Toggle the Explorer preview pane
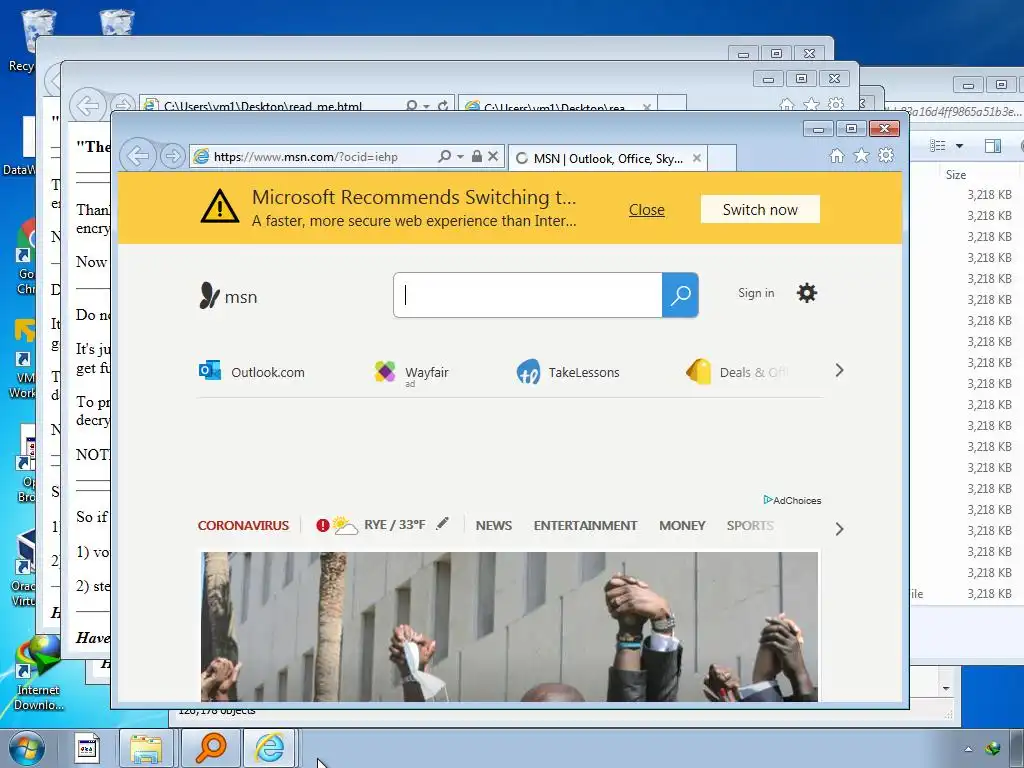Image resolution: width=1024 pixels, height=768 pixels. click(993, 145)
